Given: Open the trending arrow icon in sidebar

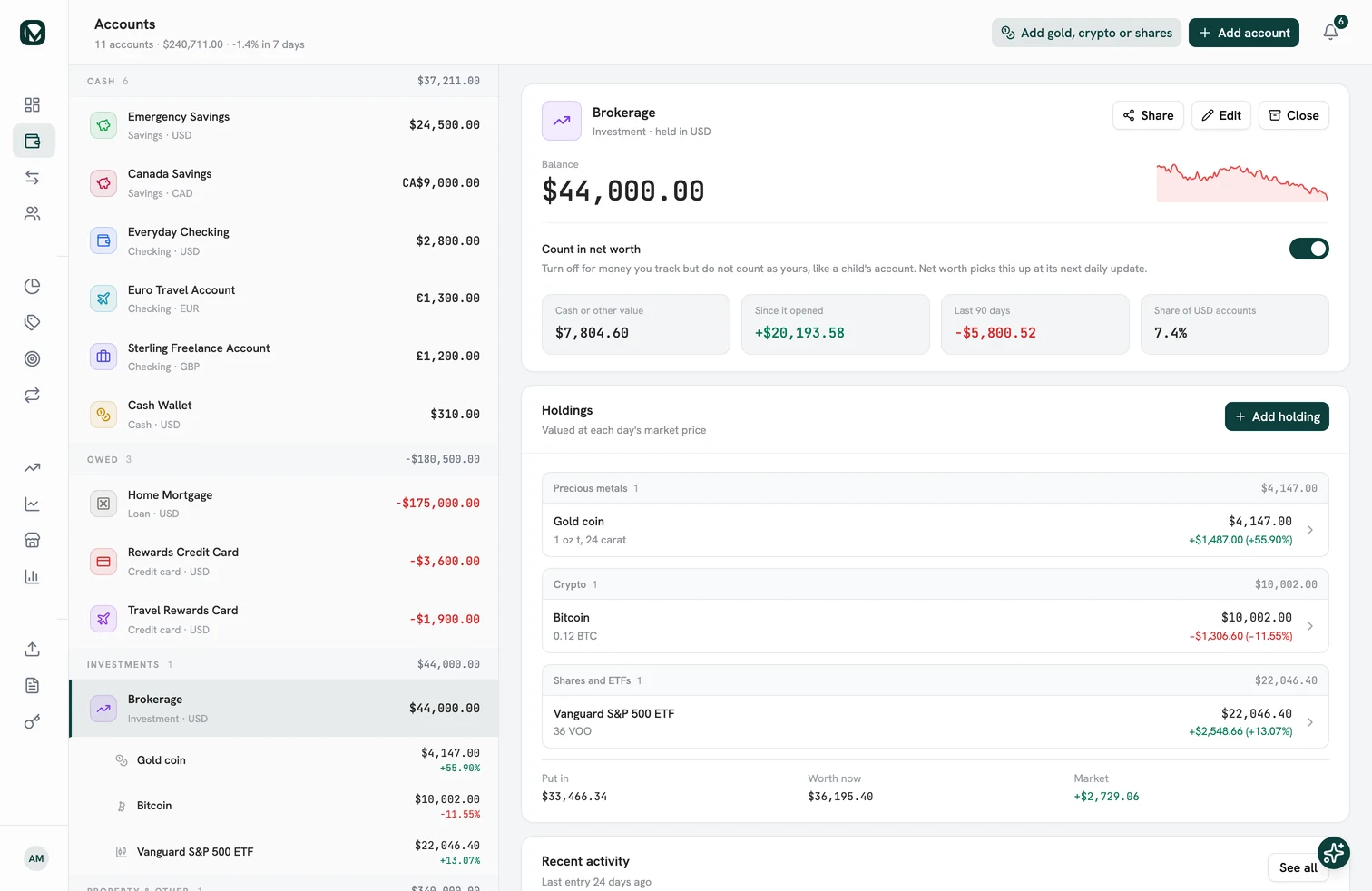Looking at the screenshot, I should tap(33, 468).
